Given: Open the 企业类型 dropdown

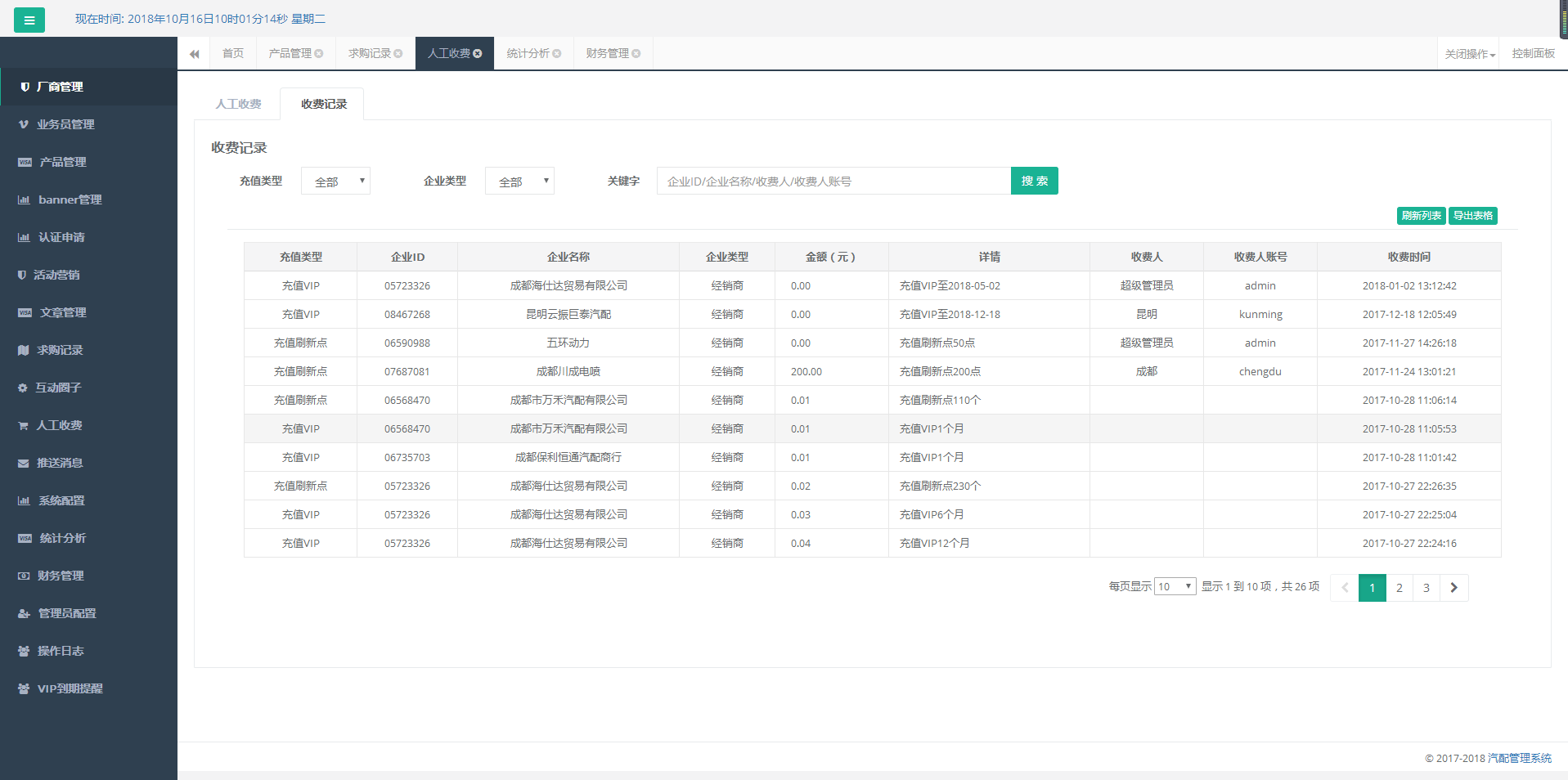Looking at the screenshot, I should (519, 182).
